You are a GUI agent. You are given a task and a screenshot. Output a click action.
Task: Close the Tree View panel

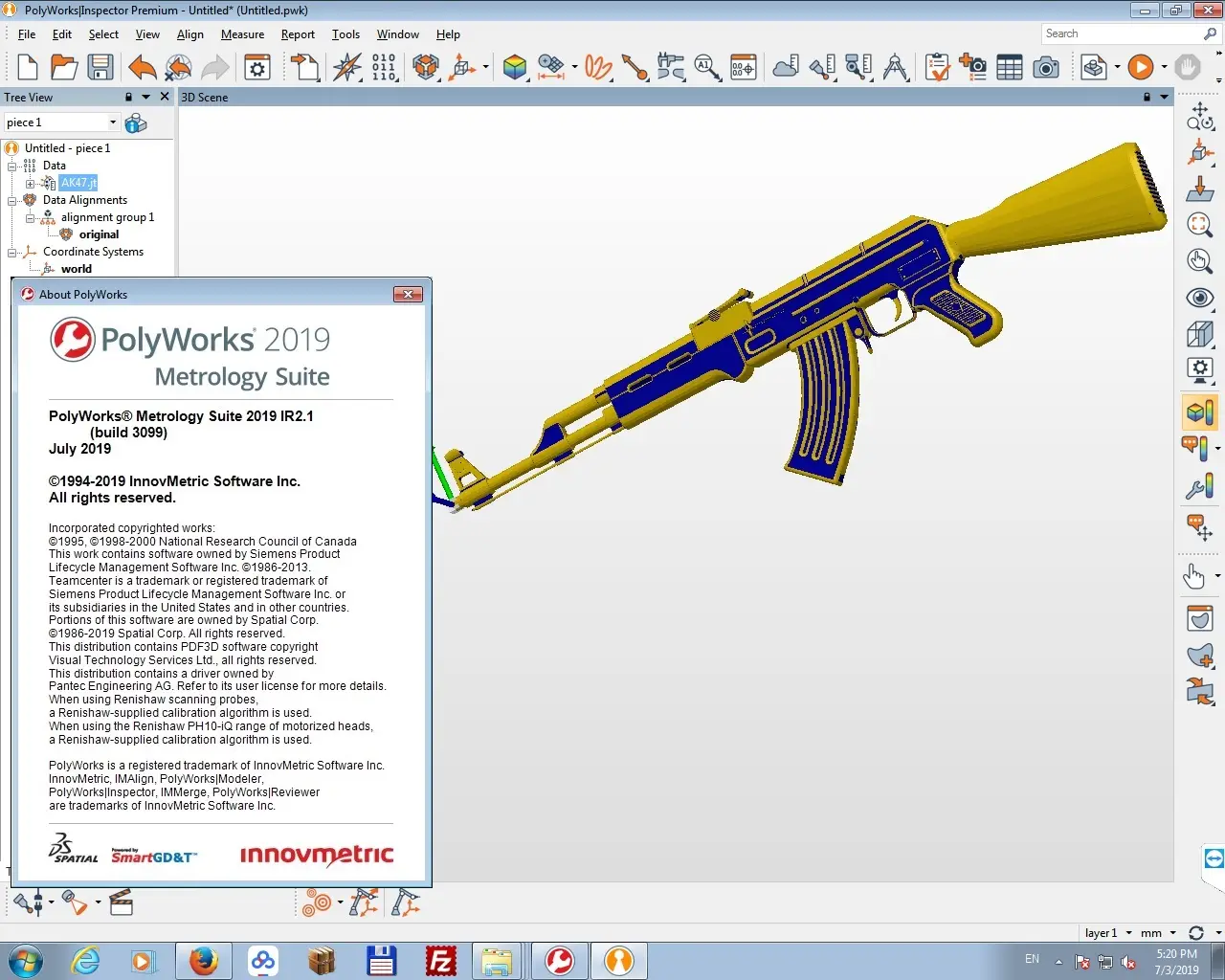pyautogui.click(x=165, y=97)
